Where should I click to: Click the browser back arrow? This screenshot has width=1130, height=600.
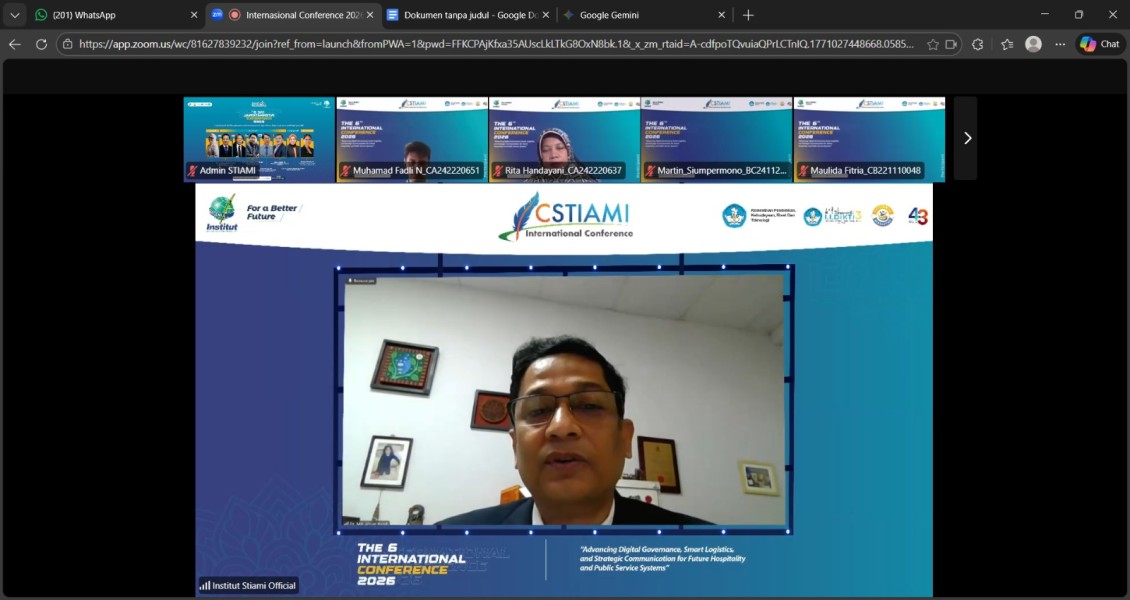pos(15,44)
